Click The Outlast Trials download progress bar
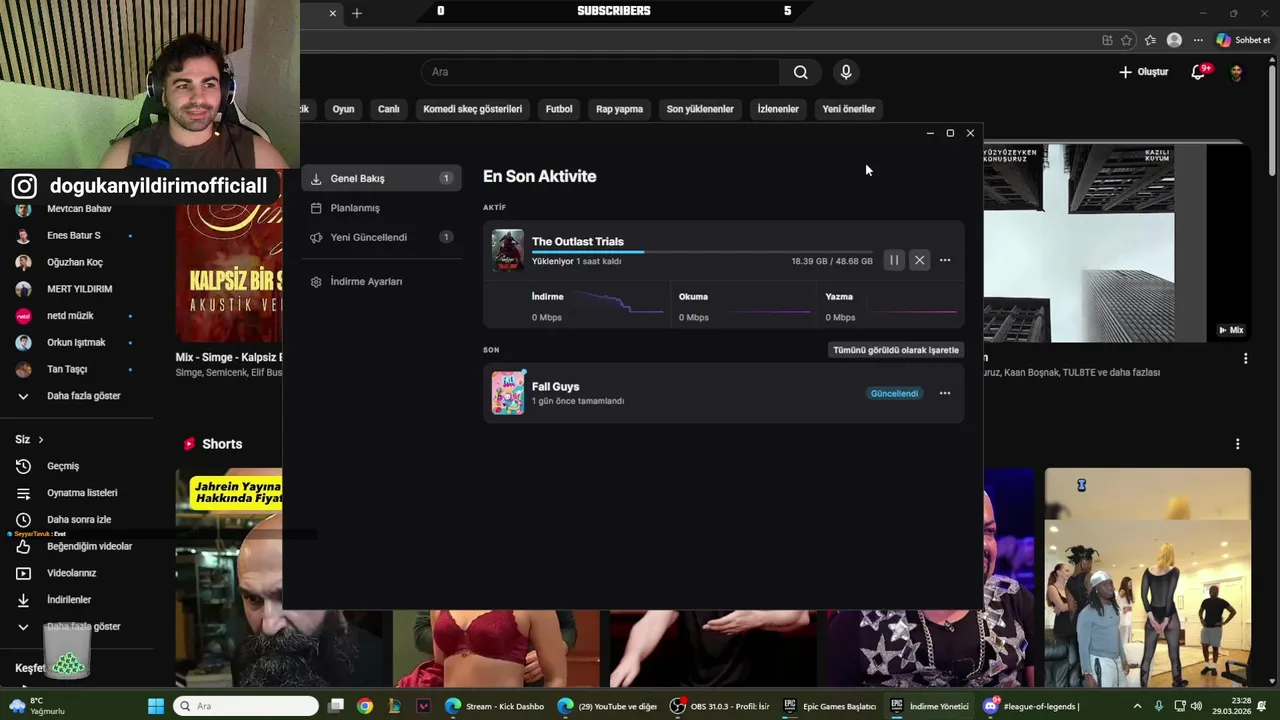The image size is (1280, 720). (702, 252)
